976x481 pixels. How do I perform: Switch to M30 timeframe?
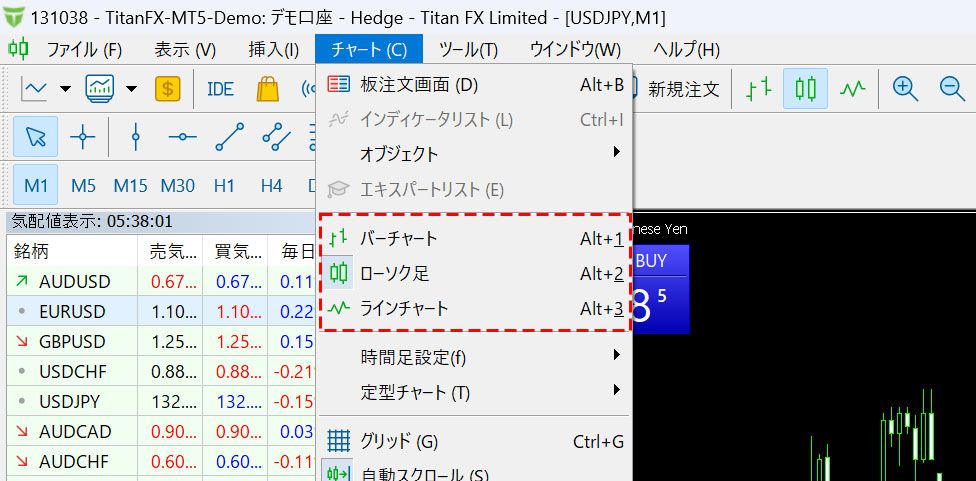[177, 185]
